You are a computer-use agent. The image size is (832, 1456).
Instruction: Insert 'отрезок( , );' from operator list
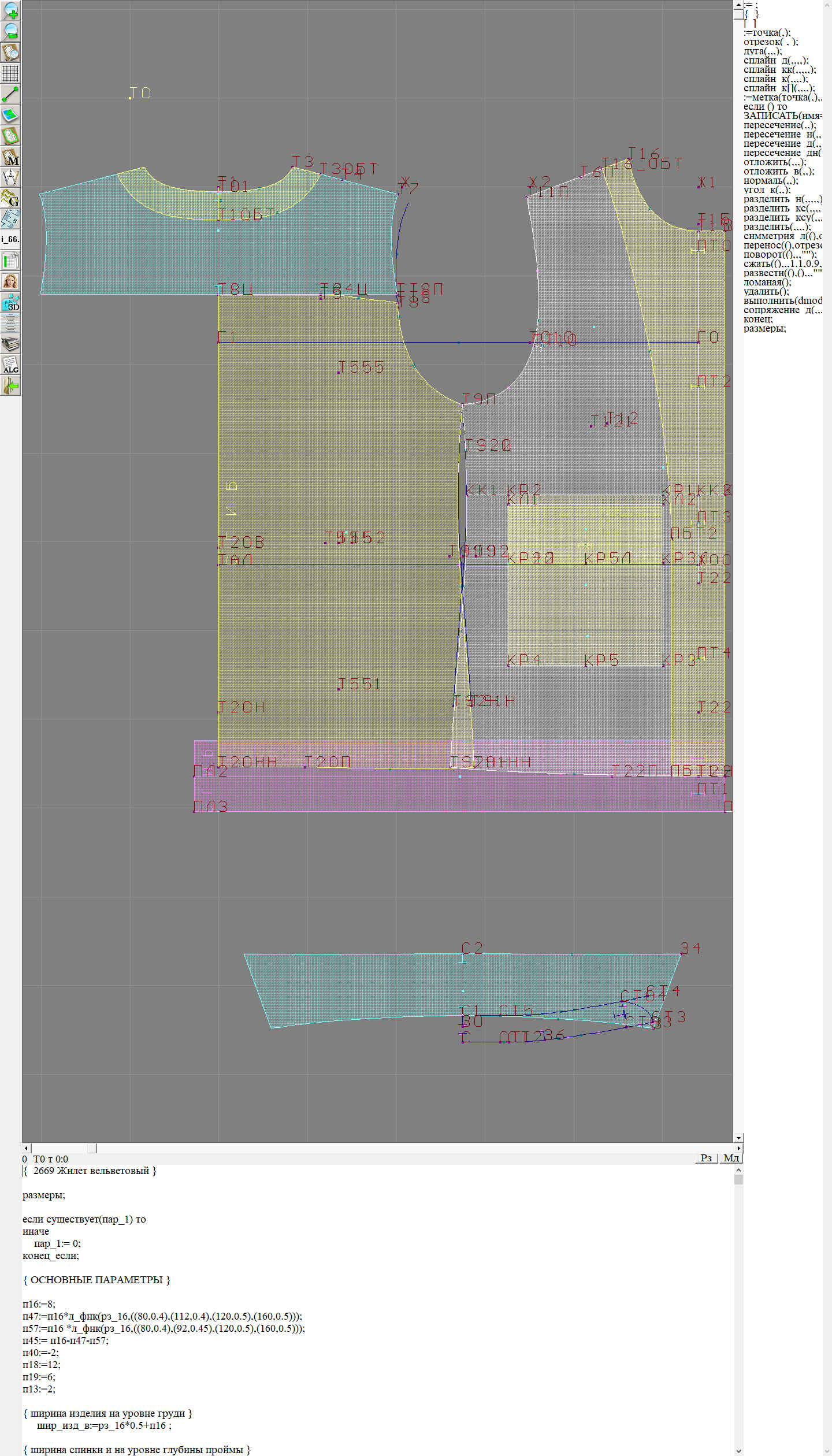point(771,42)
